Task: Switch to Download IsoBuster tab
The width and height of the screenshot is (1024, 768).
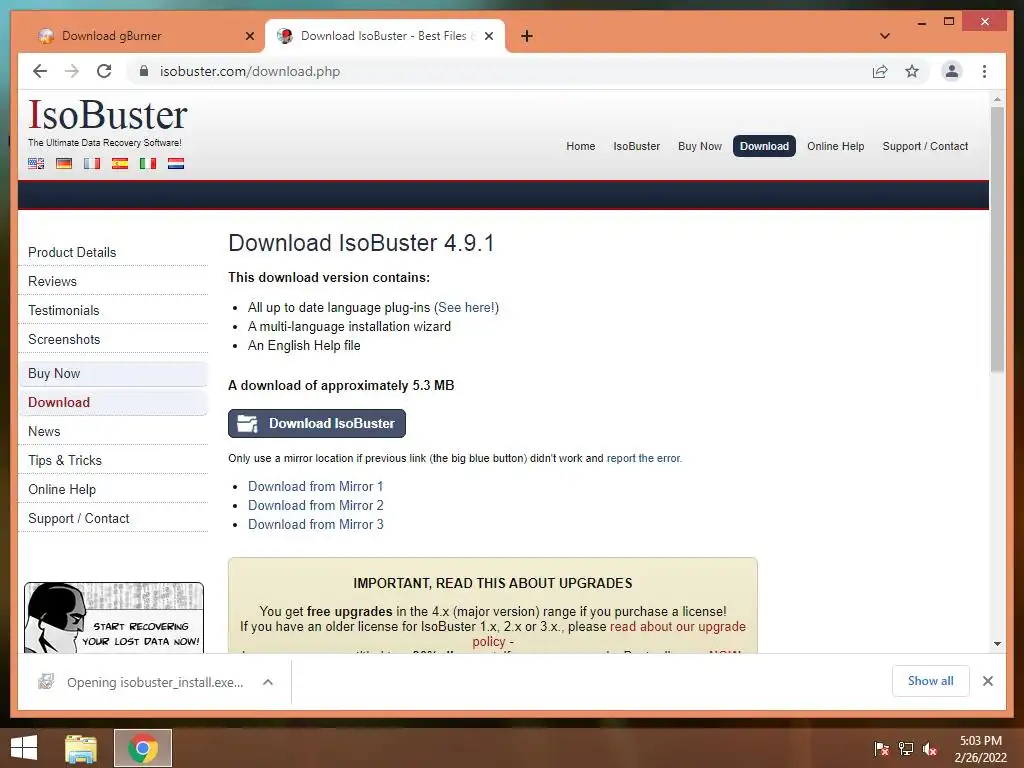Action: pyautogui.click(x=384, y=36)
